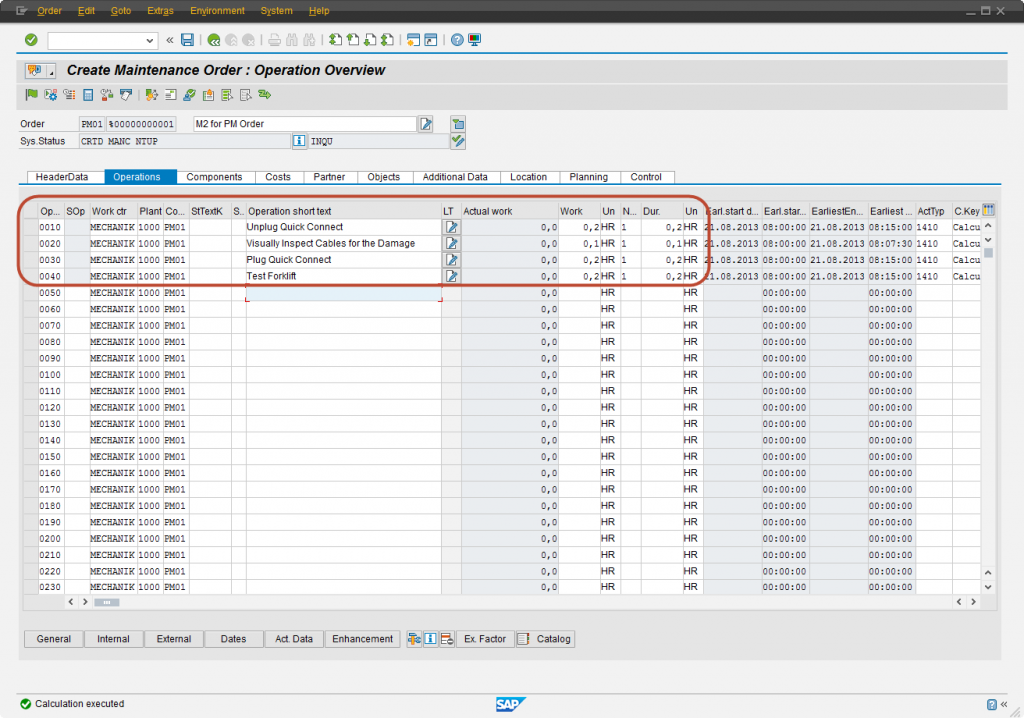Screen dimensions: 1024x718
Task: Expand the command field dropdown arrow
Action: 150,41
